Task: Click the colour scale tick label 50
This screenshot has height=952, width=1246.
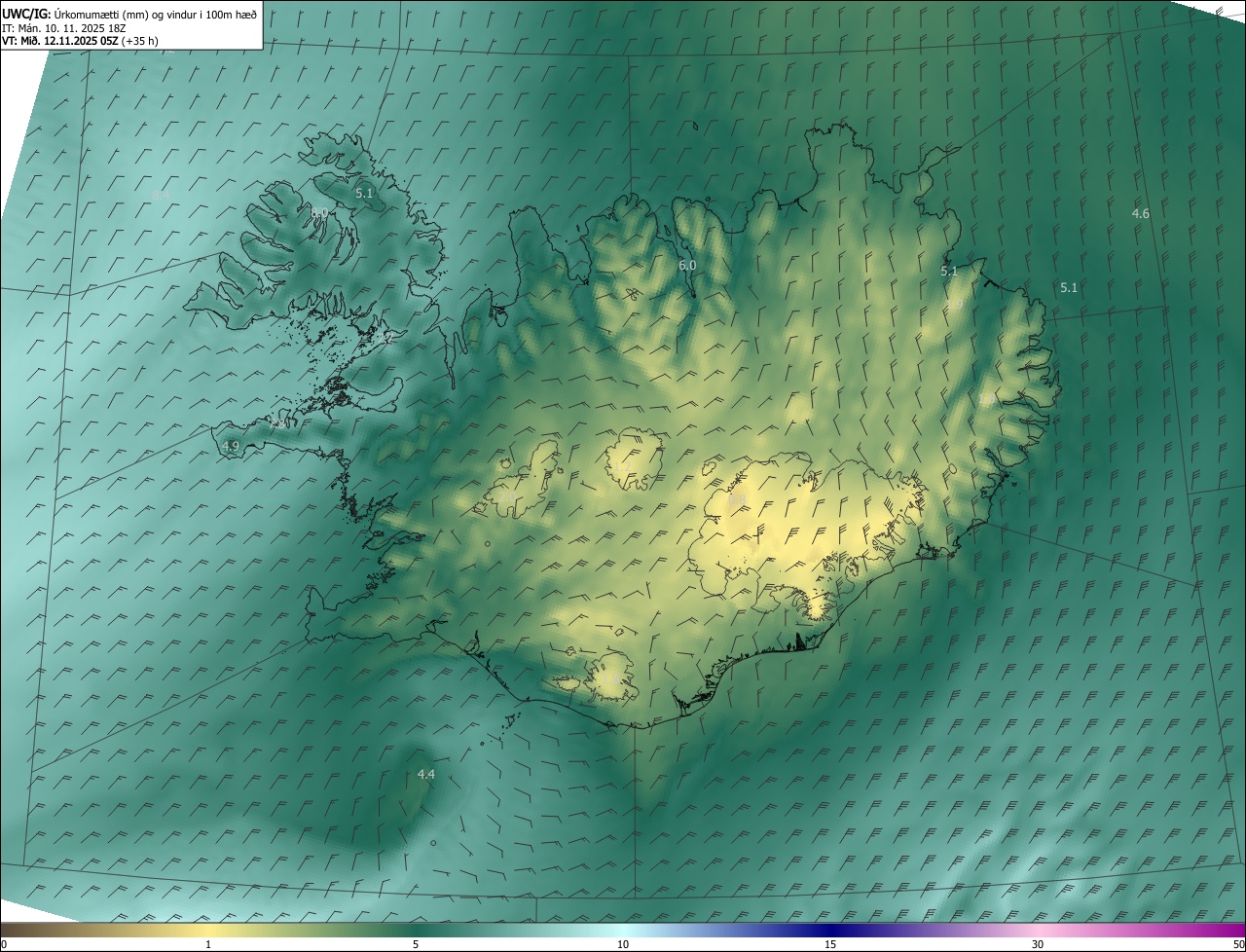Action: (1238, 944)
